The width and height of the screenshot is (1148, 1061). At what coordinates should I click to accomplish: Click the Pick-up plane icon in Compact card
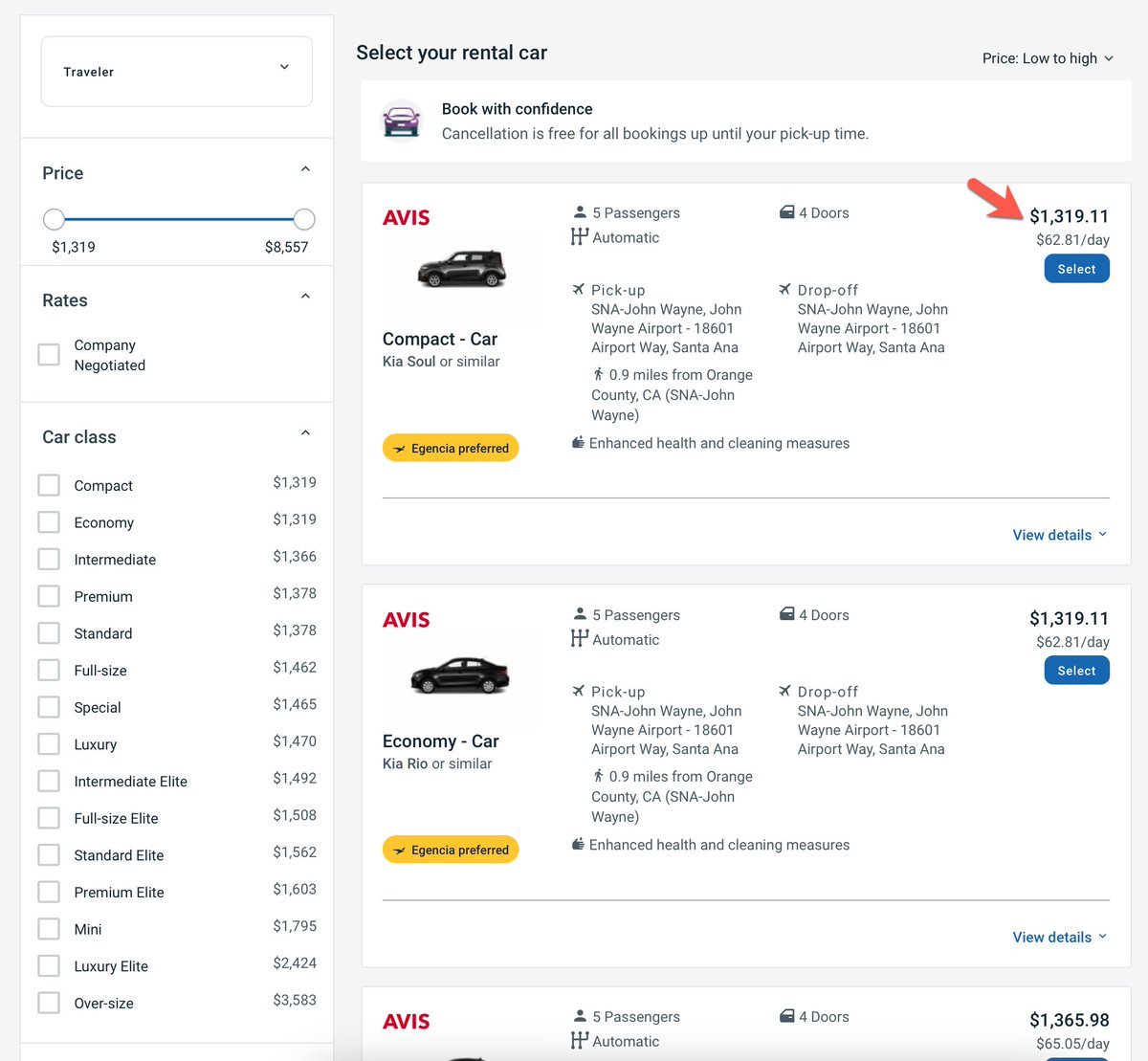pyautogui.click(x=578, y=289)
